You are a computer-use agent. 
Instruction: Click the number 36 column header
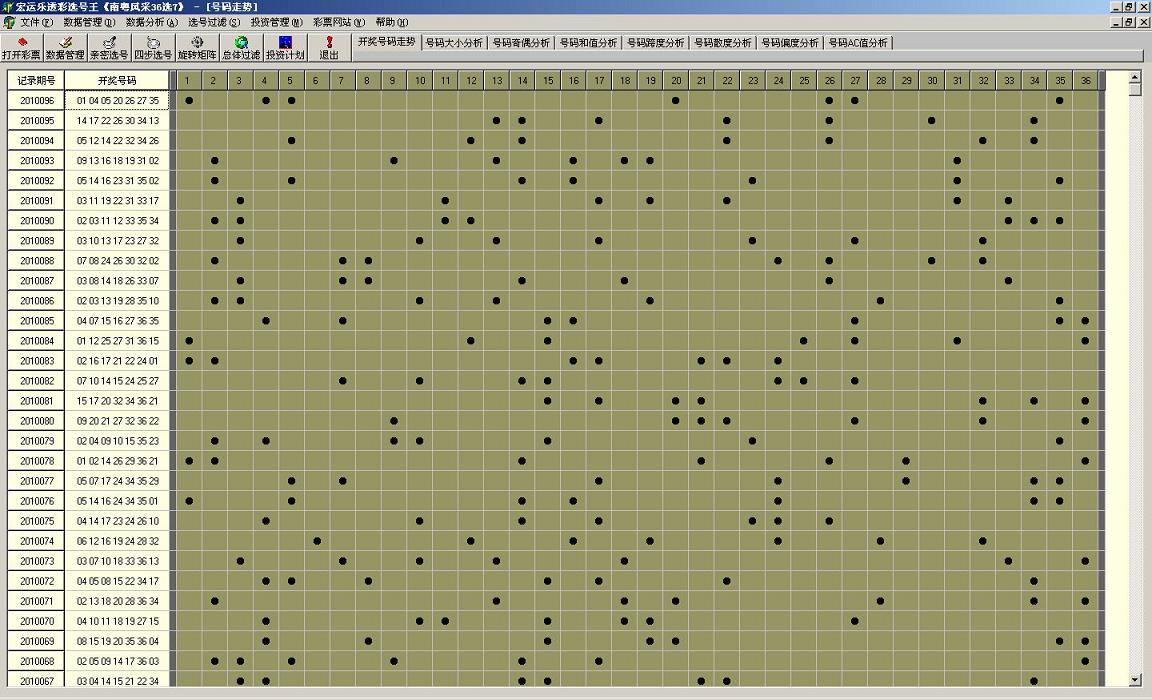pyautogui.click(x=1086, y=80)
